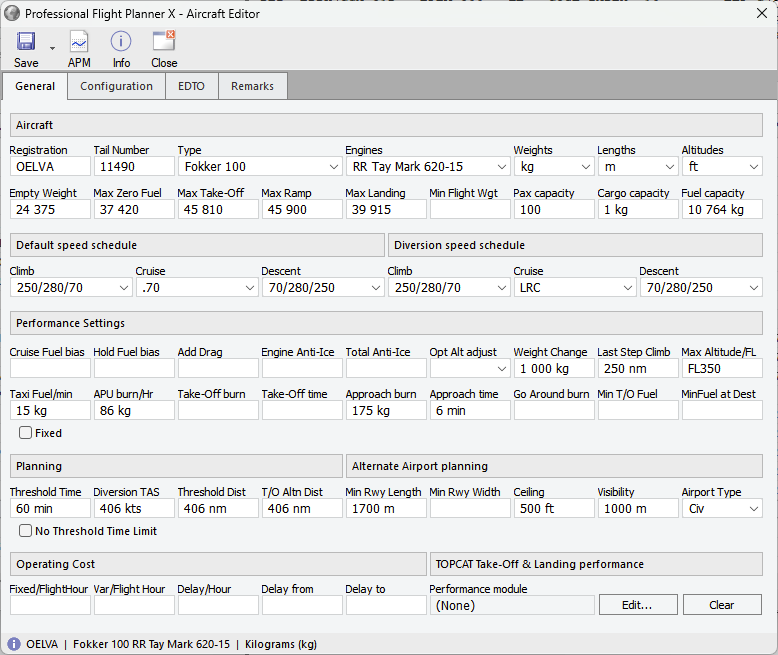Click the Min Rwy Length field

(x=386, y=509)
